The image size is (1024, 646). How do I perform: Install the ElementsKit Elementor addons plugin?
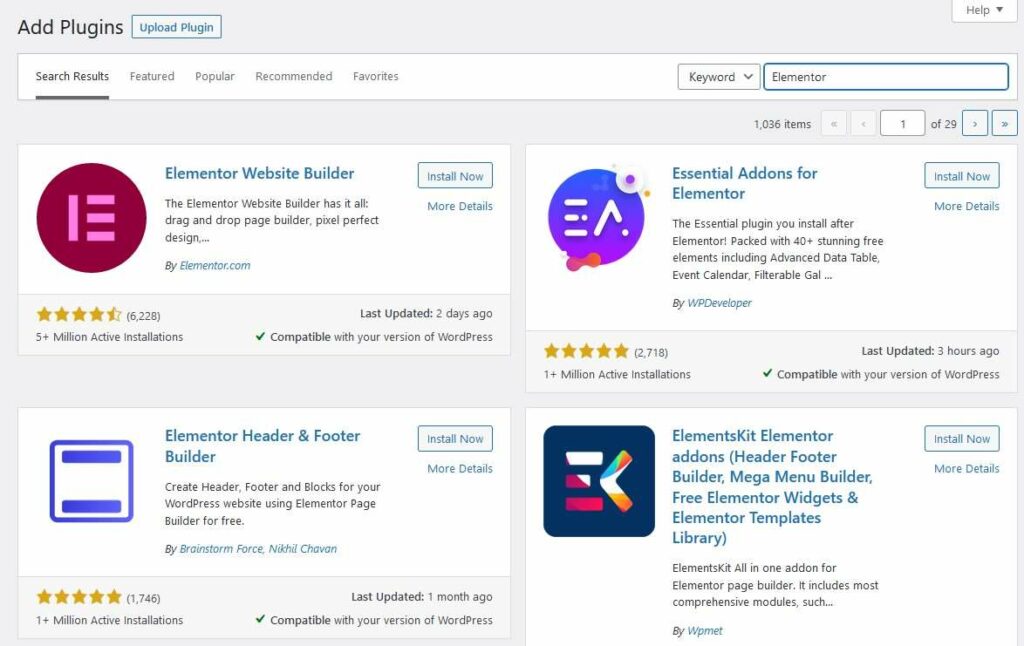click(x=962, y=438)
